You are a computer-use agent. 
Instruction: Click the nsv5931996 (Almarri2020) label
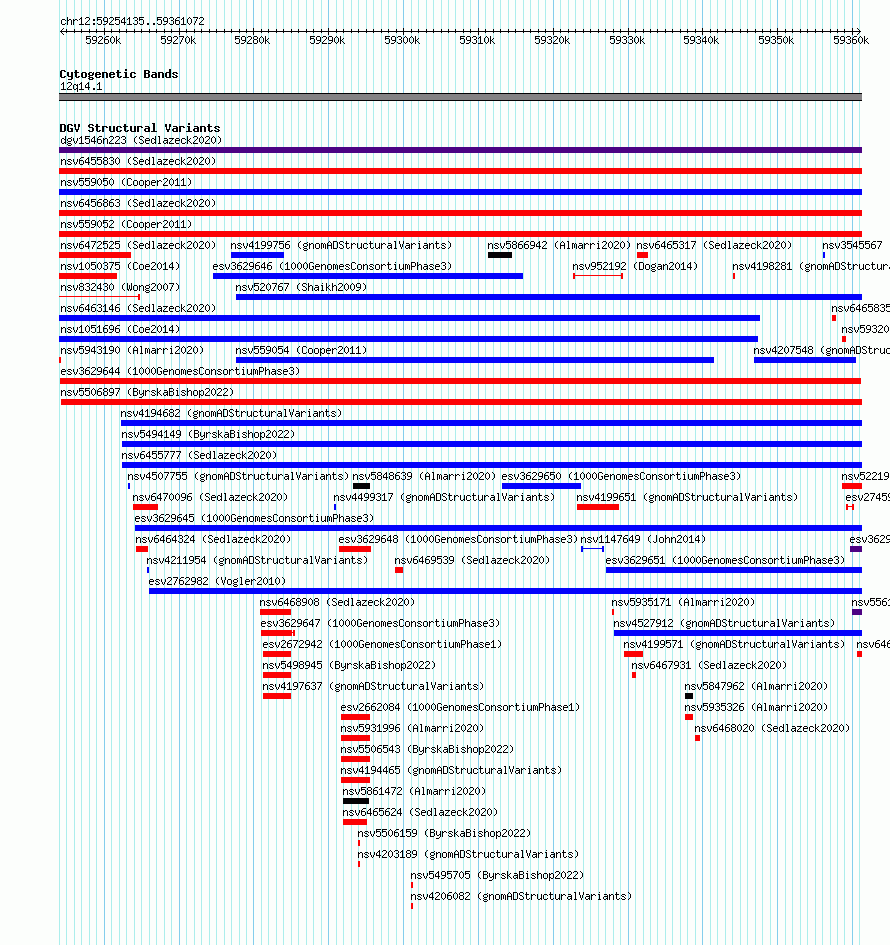(x=412, y=729)
